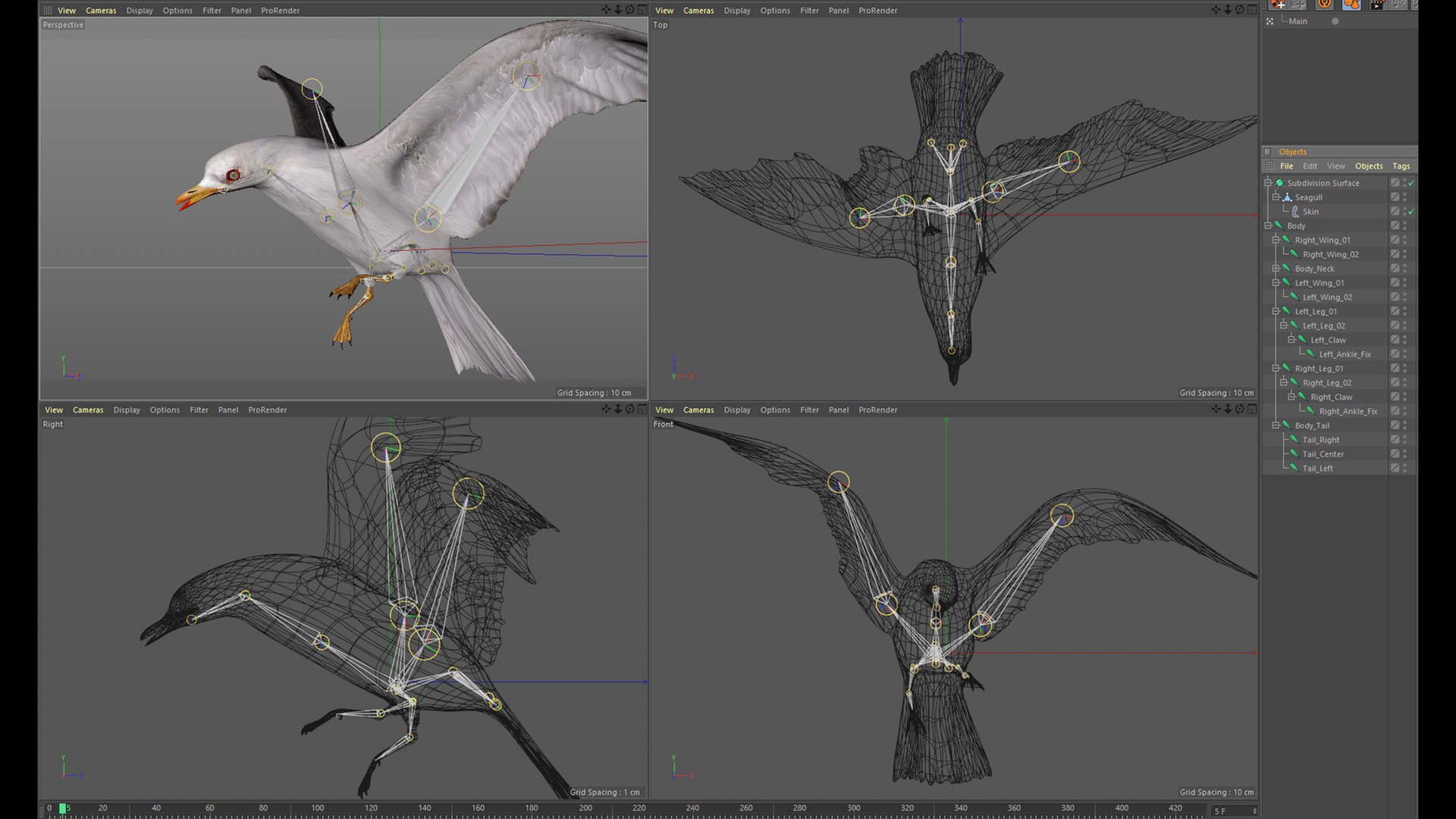Click the Body joint icon
This screenshot has width=1456, height=819.
[x=1279, y=225]
